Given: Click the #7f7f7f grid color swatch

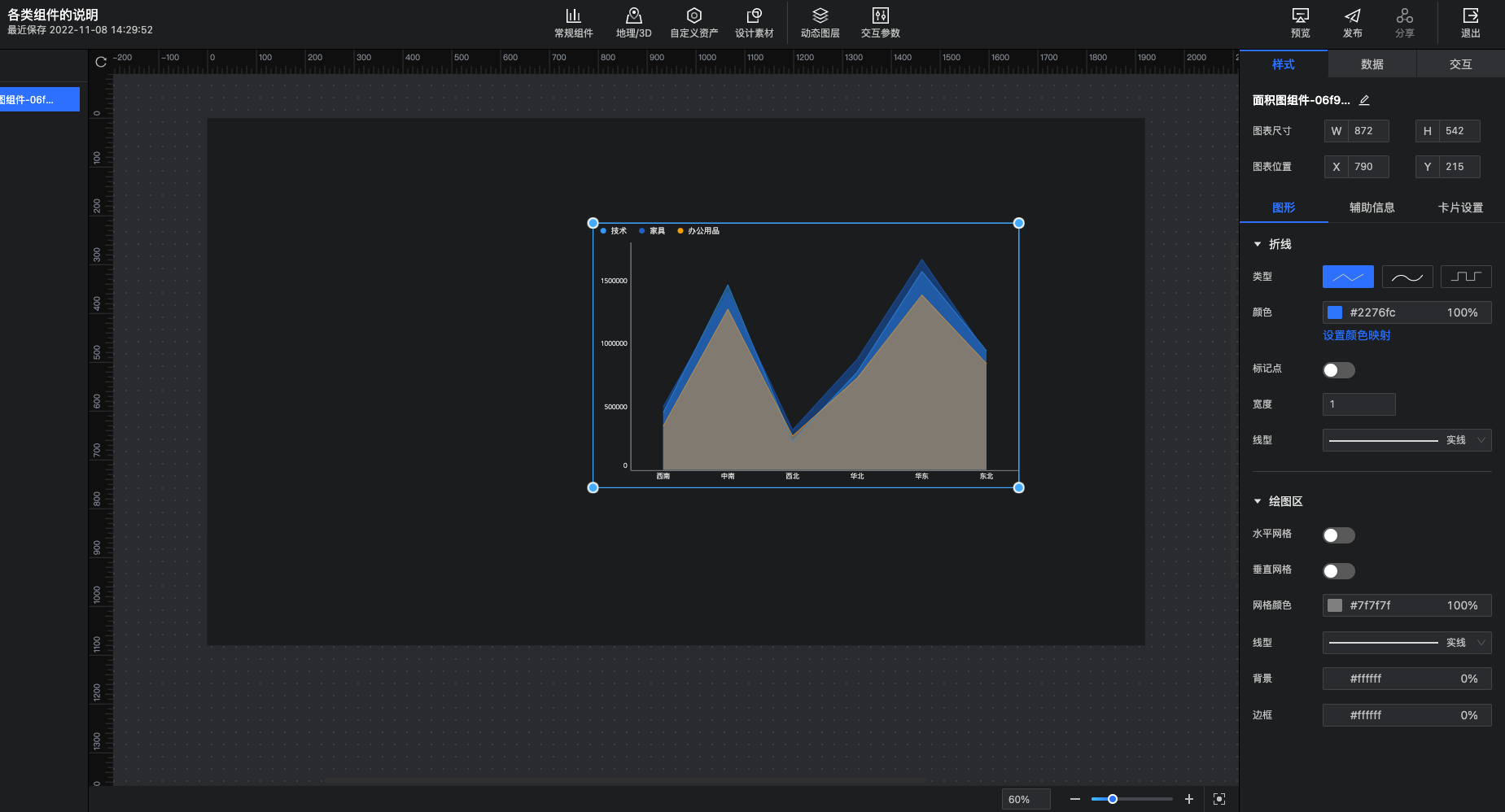Looking at the screenshot, I should tap(1335, 605).
